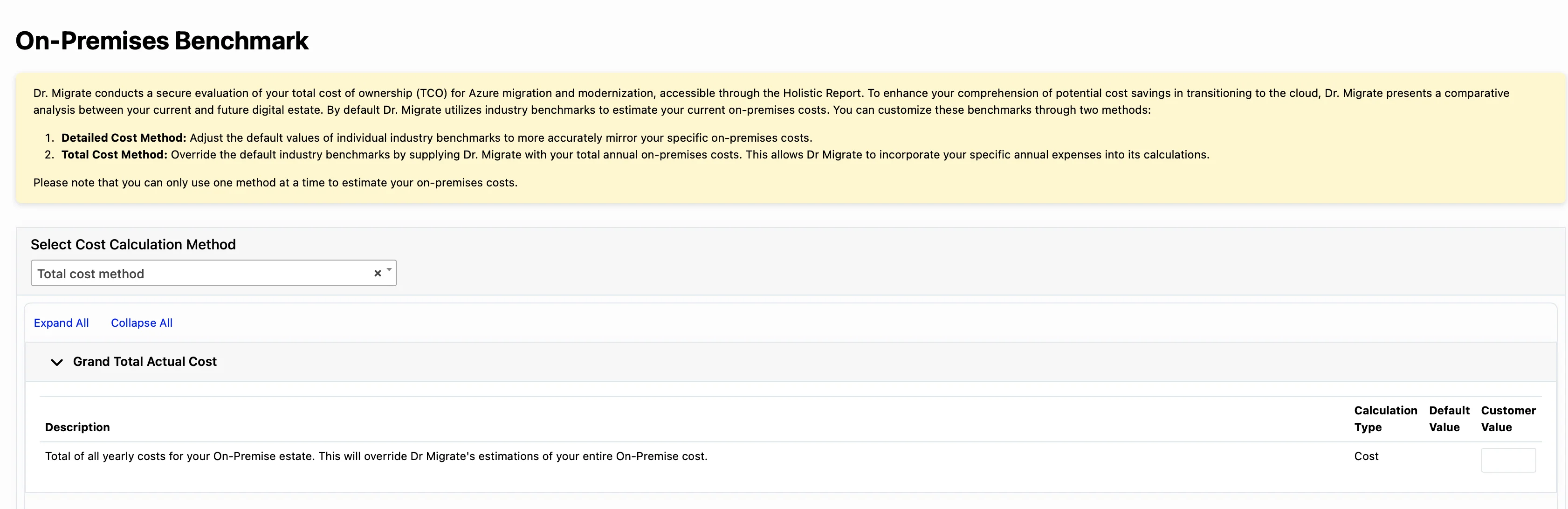The height and width of the screenshot is (509, 1568).
Task: Click the Customer Value input field
Action: [x=1508, y=461]
